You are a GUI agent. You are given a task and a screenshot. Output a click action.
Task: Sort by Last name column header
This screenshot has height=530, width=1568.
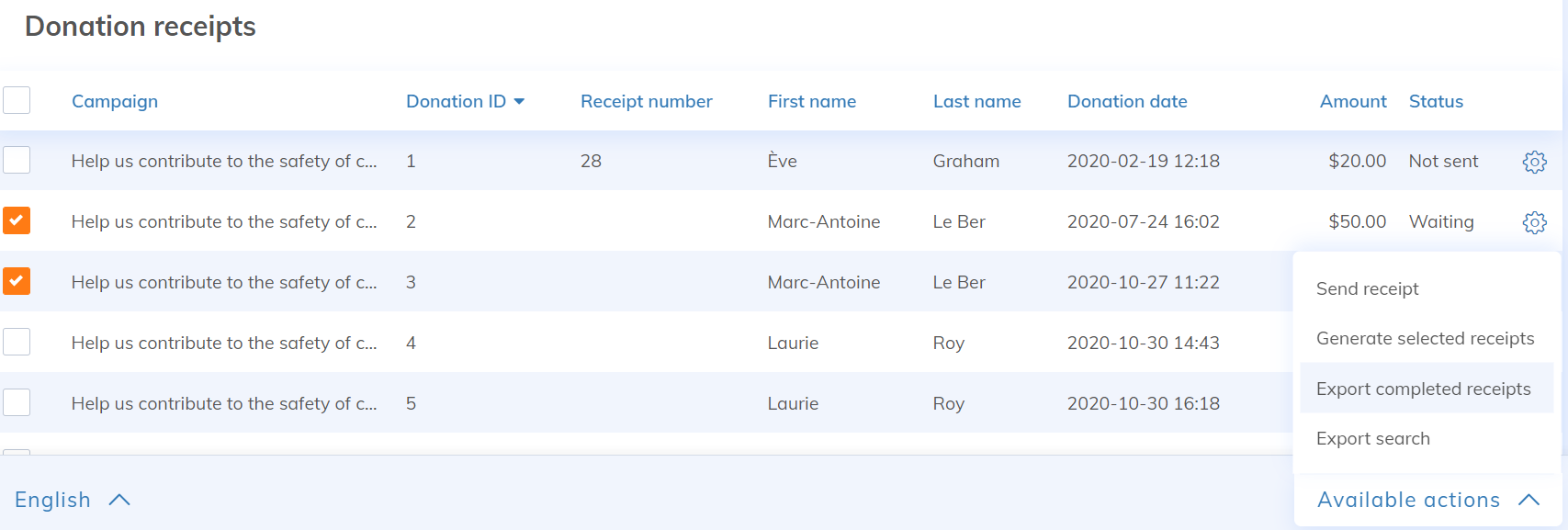tap(976, 102)
